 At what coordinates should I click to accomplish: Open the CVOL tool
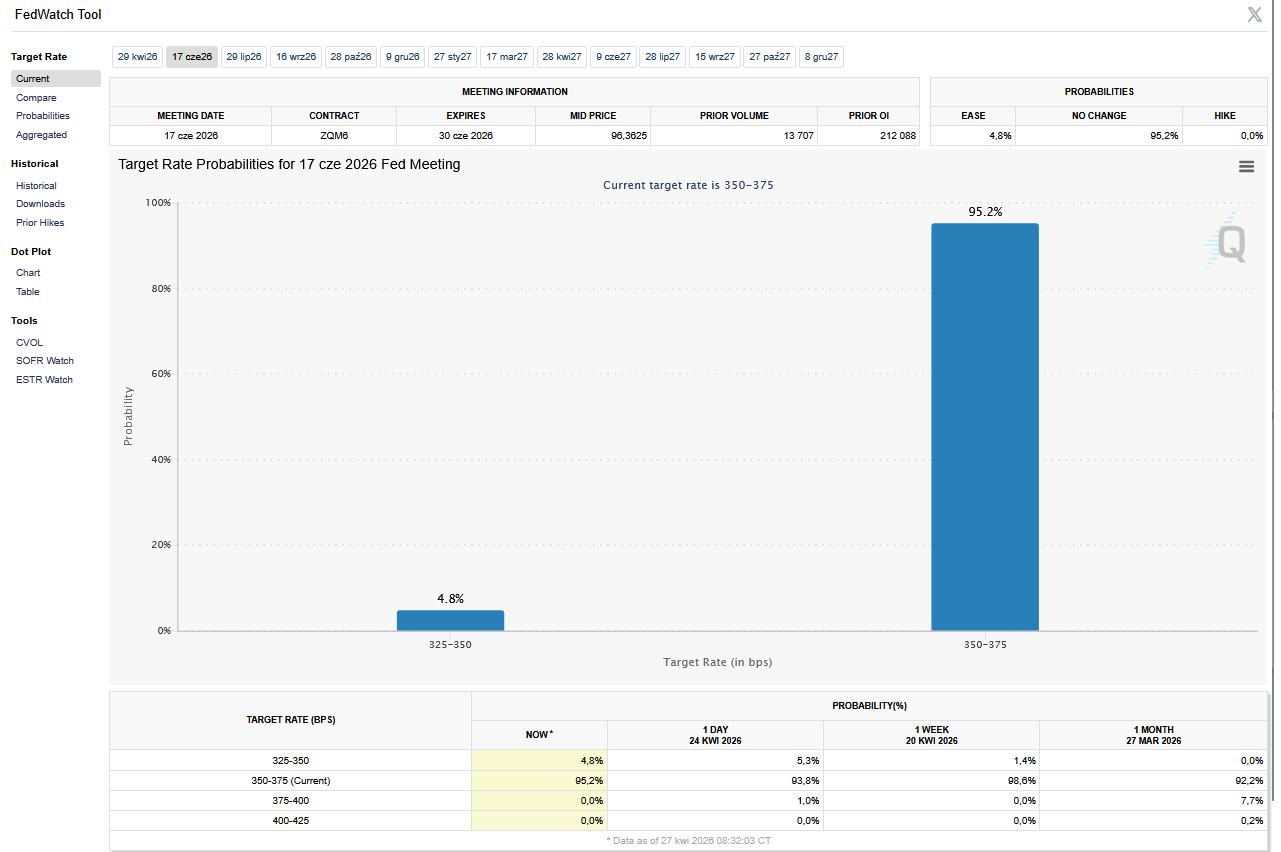pyautogui.click(x=29, y=343)
